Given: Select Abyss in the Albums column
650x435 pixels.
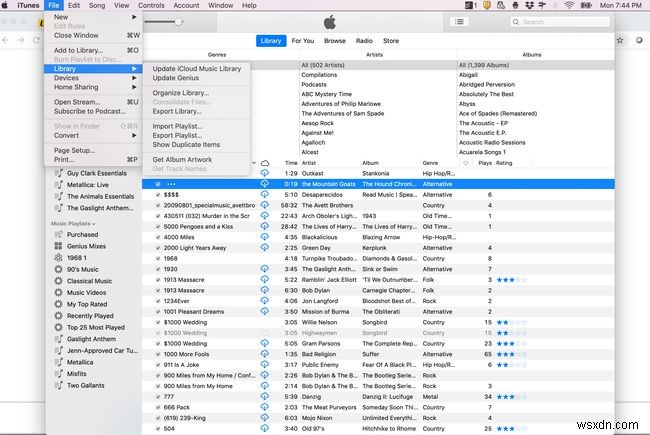Looking at the screenshot, I should [467, 104].
